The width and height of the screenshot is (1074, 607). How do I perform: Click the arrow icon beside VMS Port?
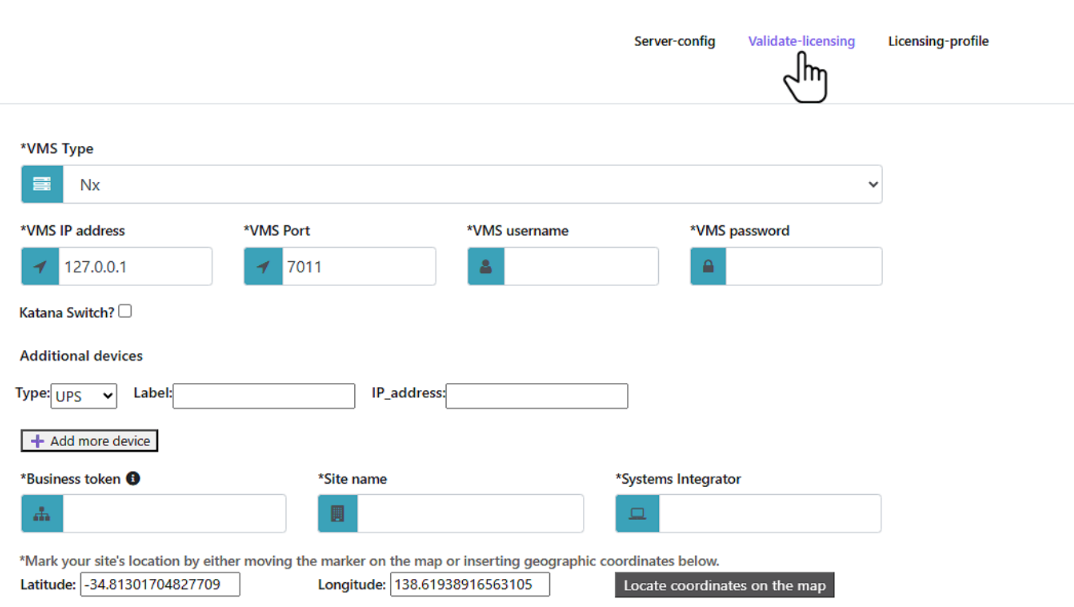coord(263,267)
